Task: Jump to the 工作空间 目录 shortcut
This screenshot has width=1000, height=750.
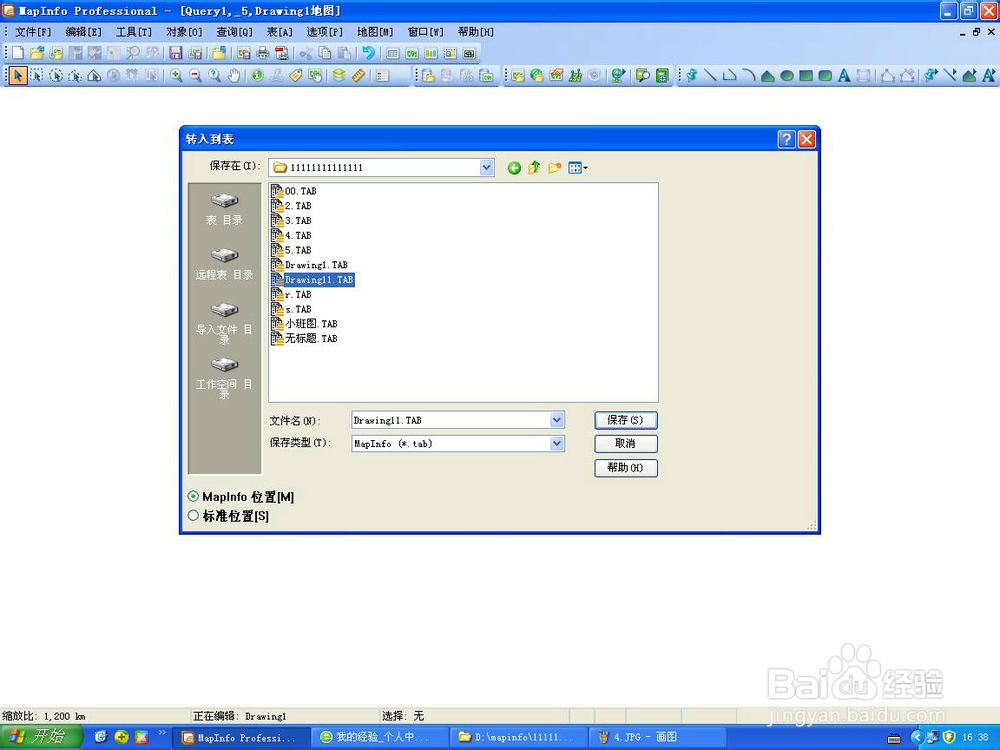Action: (x=224, y=378)
